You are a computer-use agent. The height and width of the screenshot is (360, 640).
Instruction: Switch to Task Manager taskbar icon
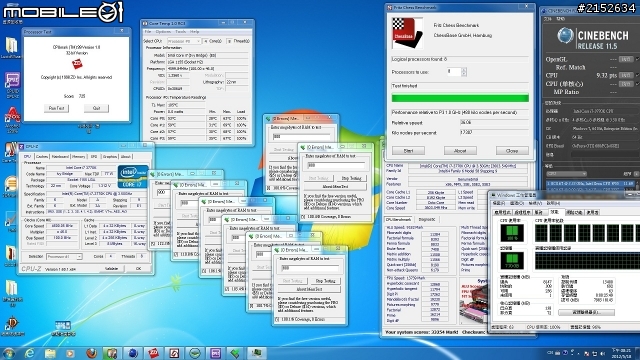257,353
